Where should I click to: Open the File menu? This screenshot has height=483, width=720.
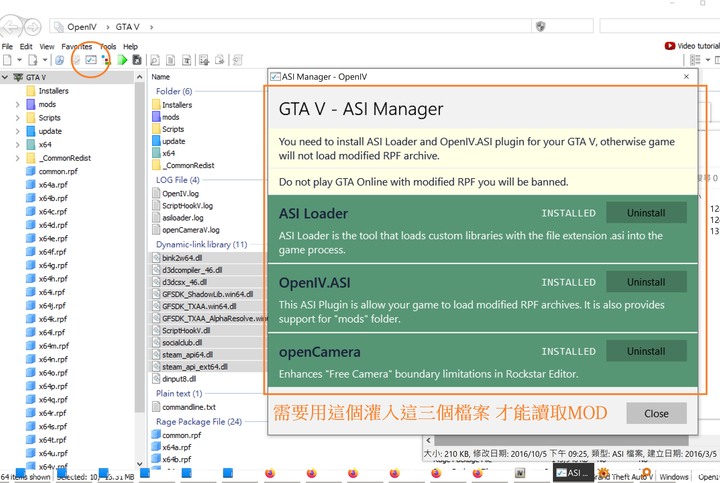pyautogui.click(x=7, y=46)
